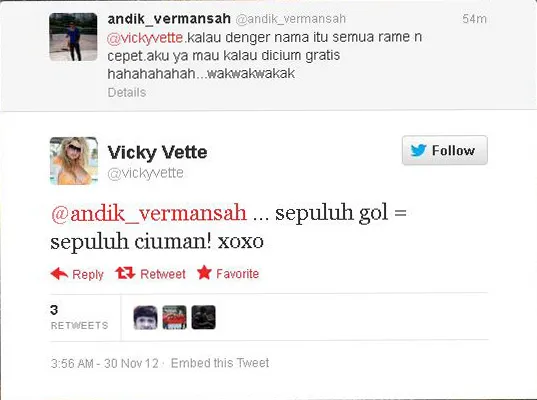This screenshot has height=400, width=537.
Task: Follow Vicky Vette
Action: tap(445, 150)
